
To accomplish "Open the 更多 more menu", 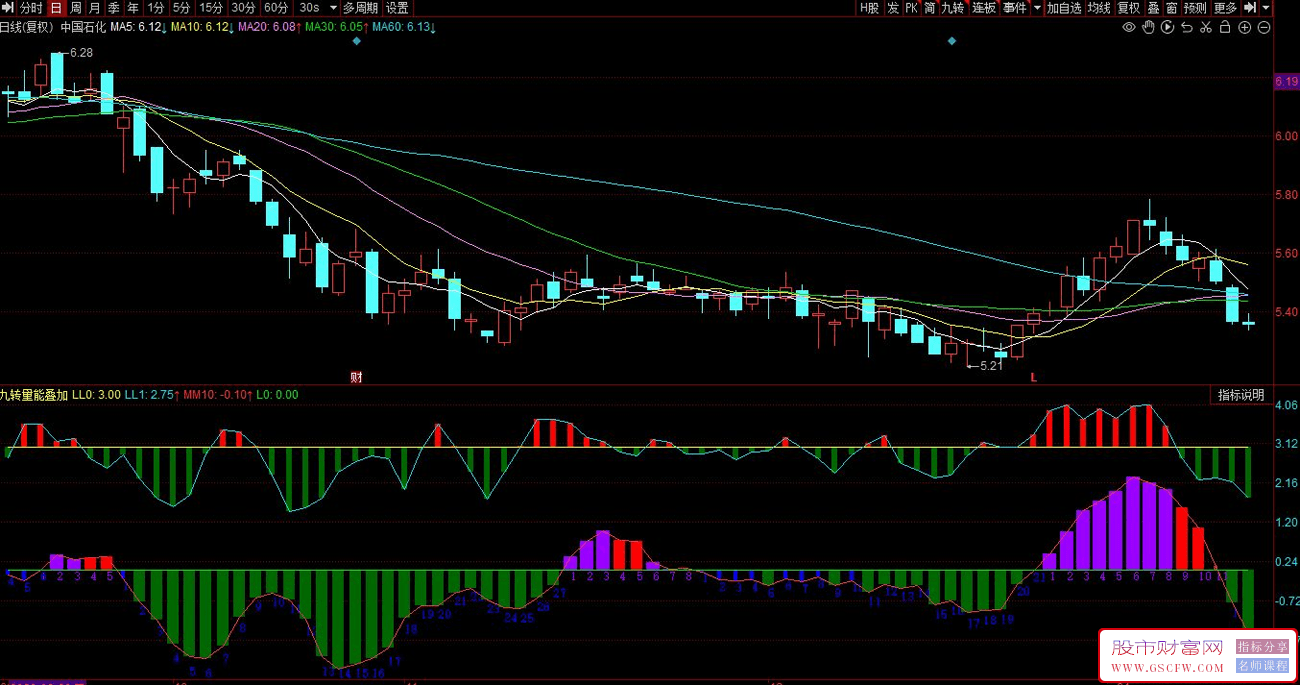I will tap(1225, 7).
